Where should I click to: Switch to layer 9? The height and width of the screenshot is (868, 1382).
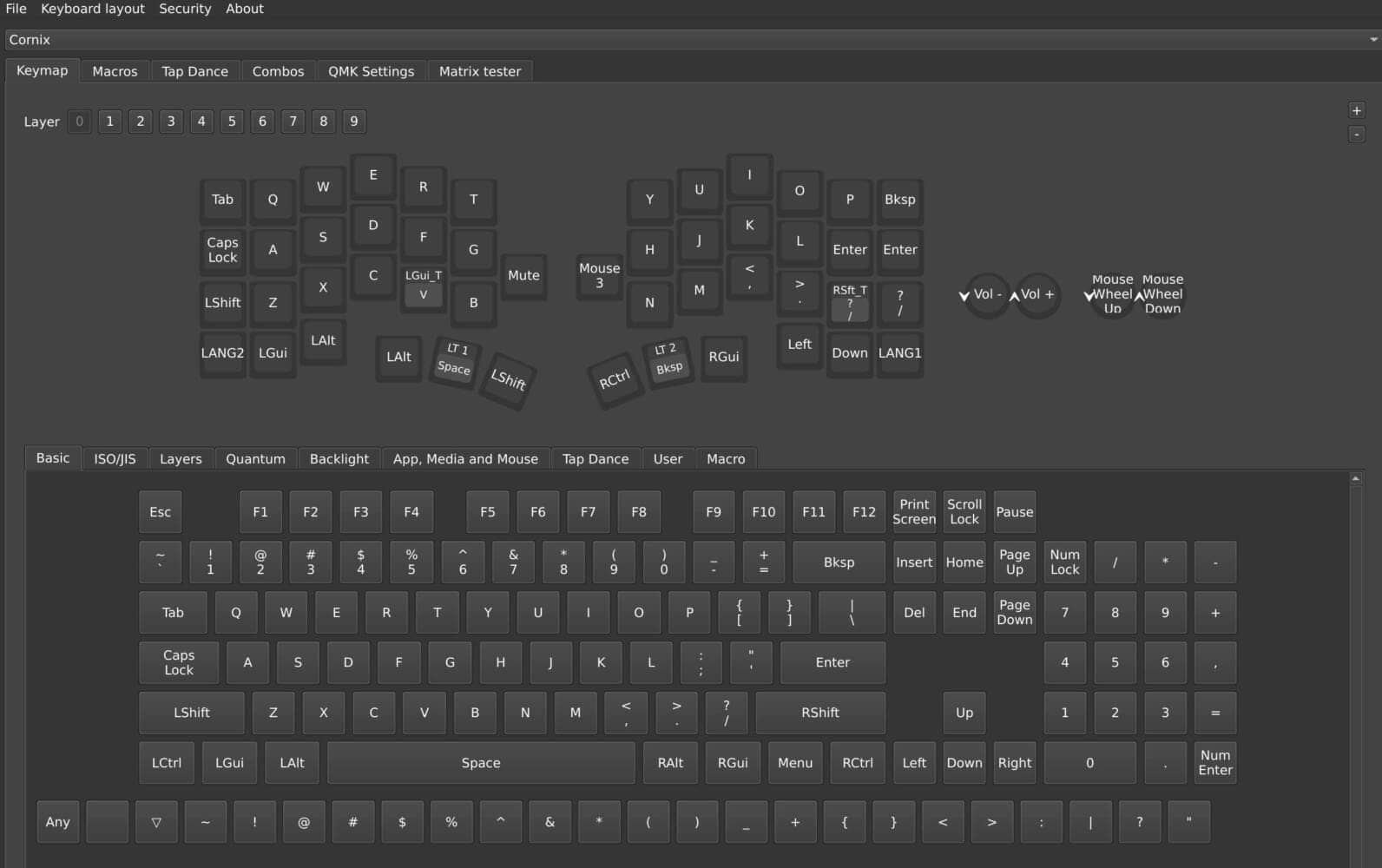tap(353, 122)
